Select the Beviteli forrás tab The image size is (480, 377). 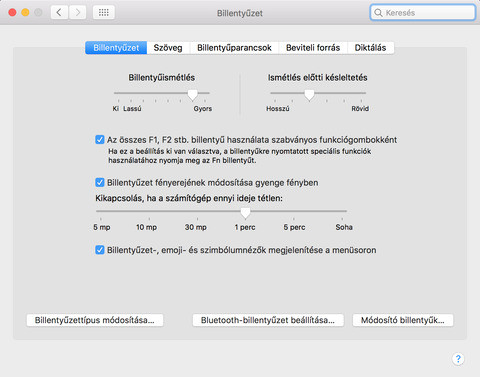point(313,48)
